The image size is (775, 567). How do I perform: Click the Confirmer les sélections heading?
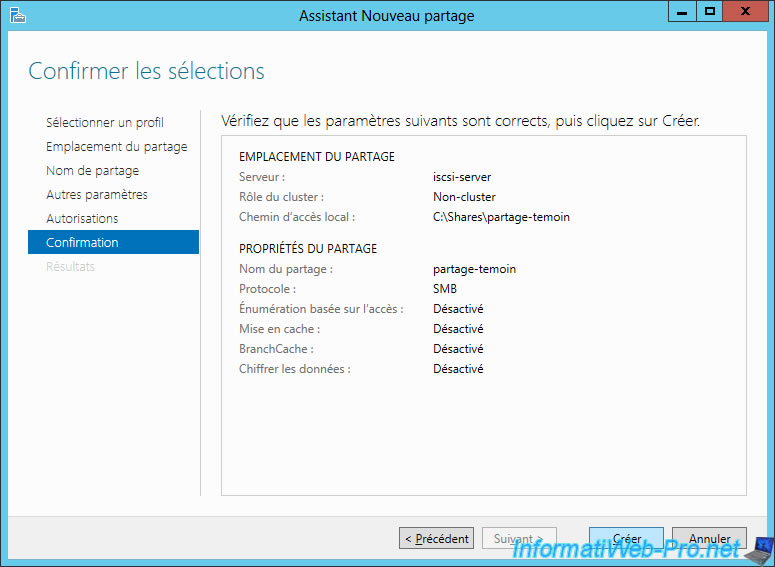pyautogui.click(x=146, y=71)
